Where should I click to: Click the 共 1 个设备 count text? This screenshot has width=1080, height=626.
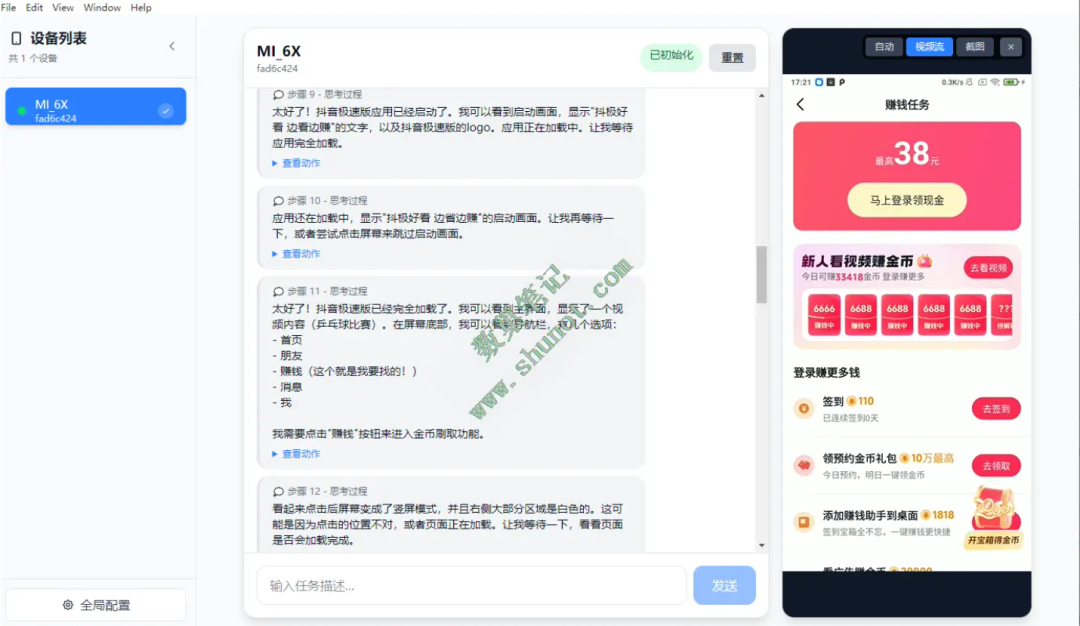pos(33,59)
